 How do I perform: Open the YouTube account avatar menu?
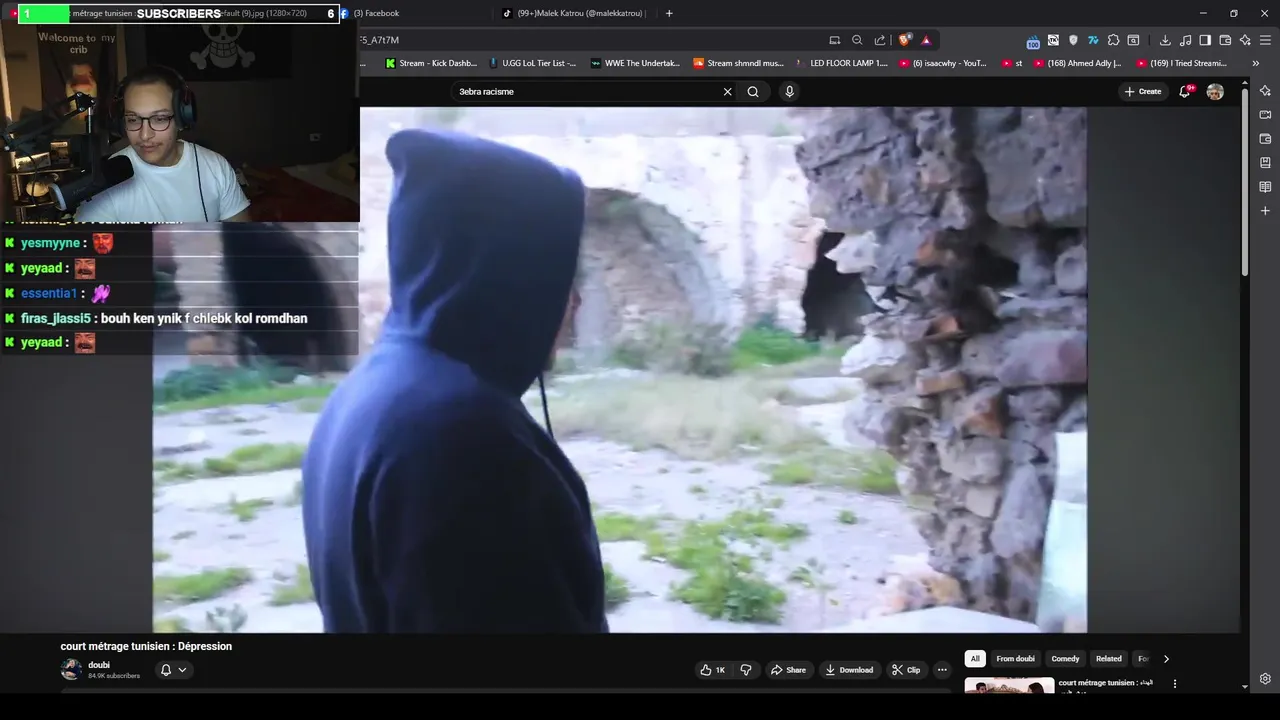(1215, 91)
